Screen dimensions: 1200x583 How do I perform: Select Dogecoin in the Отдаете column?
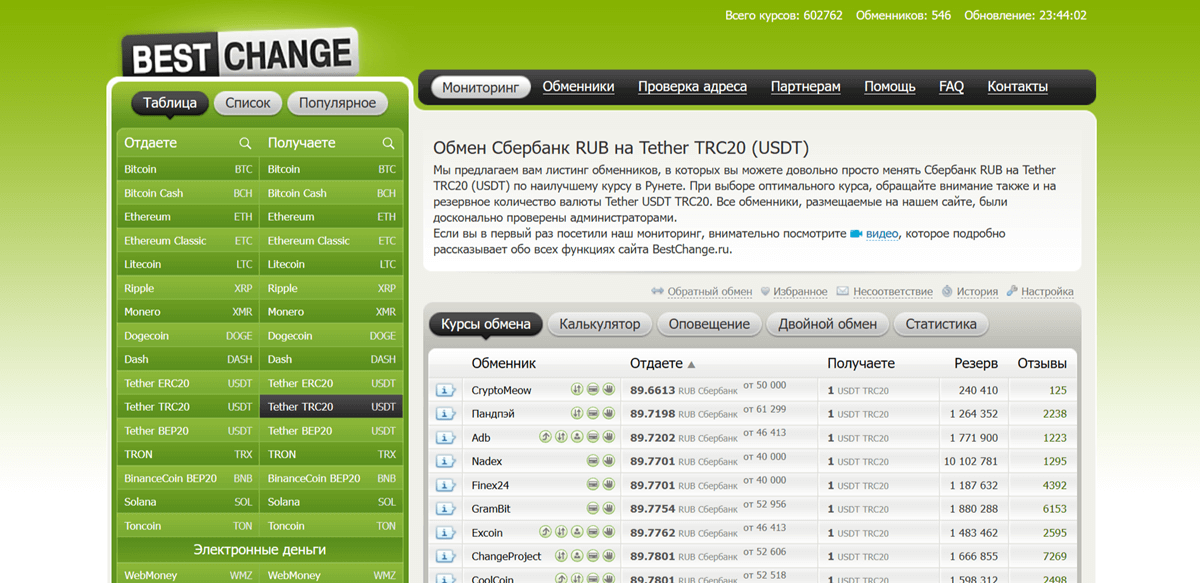coord(188,336)
